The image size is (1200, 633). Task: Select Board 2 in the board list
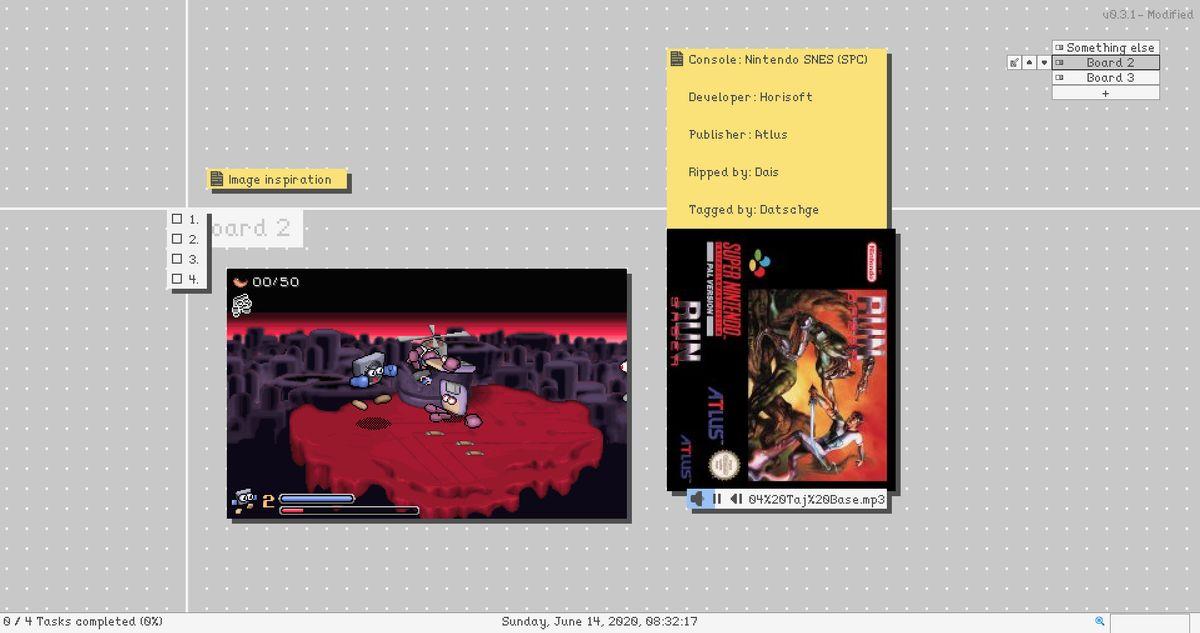tap(1109, 62)
